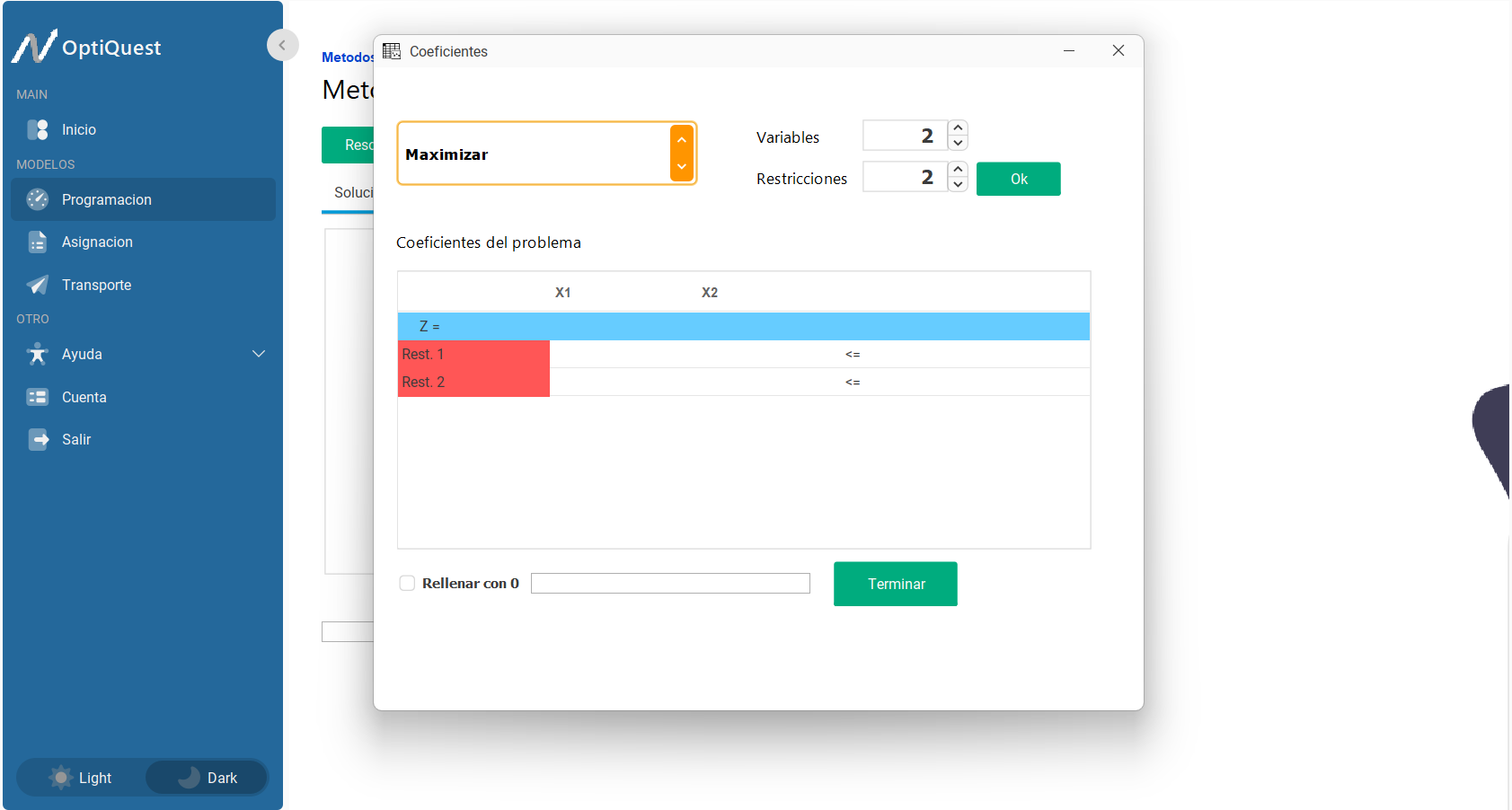Click the Asignacion document icon
Screen dimensions: 1512x810
click(x=38, y=242)
